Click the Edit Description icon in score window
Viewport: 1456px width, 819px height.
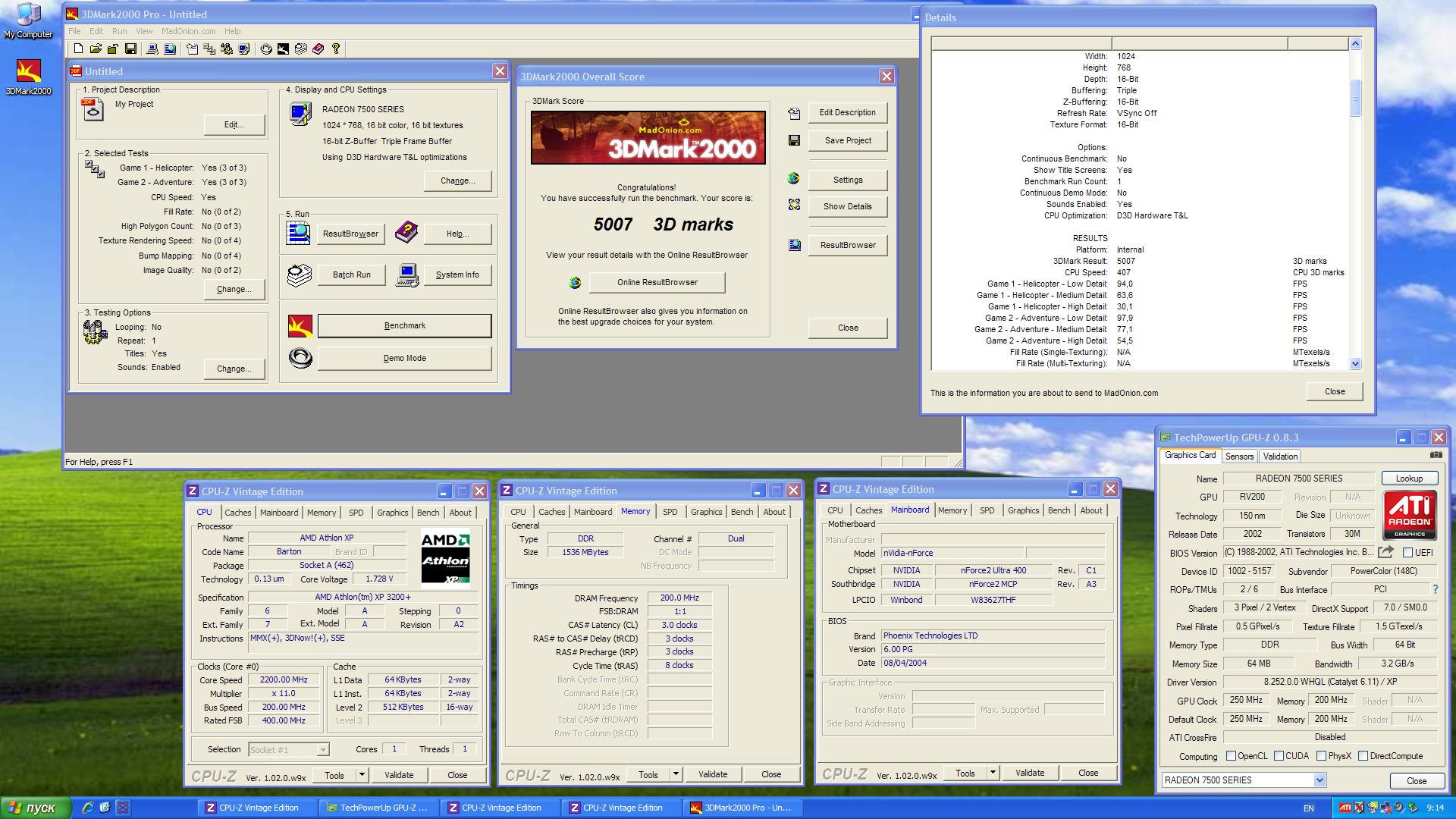[x=794, y=113]
